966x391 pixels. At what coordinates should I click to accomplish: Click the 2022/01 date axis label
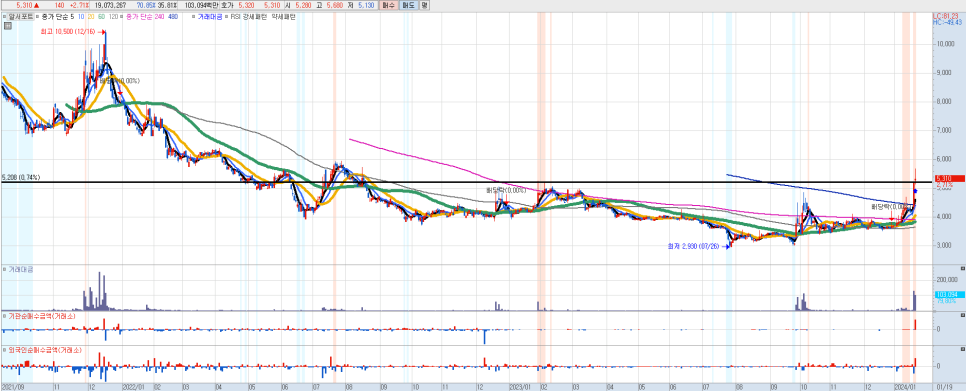(134, 387)
